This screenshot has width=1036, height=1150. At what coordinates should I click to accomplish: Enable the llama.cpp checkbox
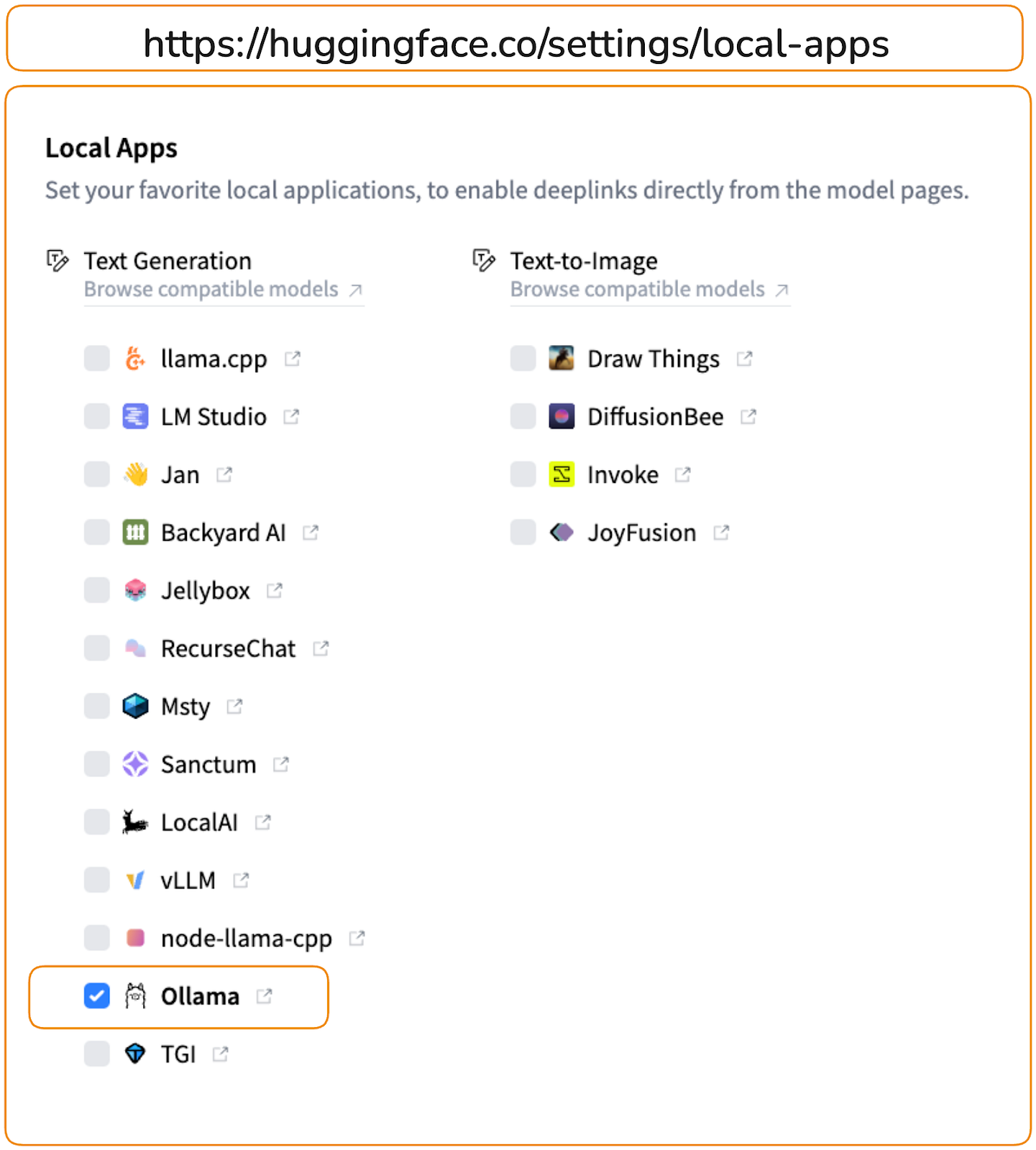pos(97,358)
